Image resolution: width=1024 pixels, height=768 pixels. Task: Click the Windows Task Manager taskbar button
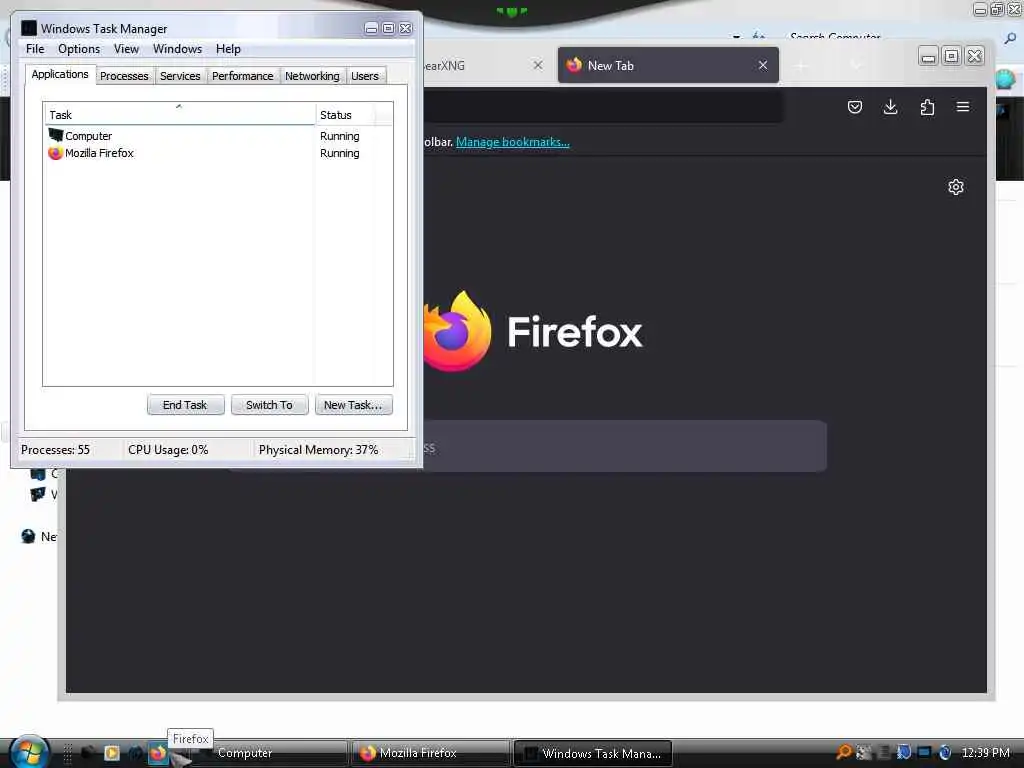coord(593,753)
